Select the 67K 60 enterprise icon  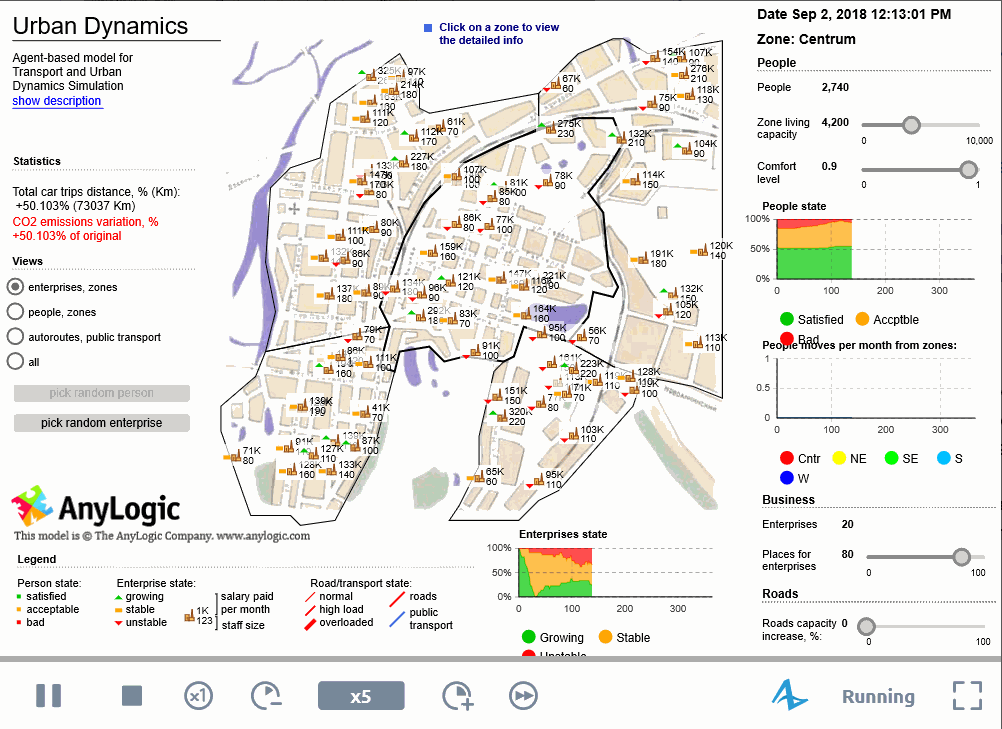pyautogui.click(x=556, y=83)
